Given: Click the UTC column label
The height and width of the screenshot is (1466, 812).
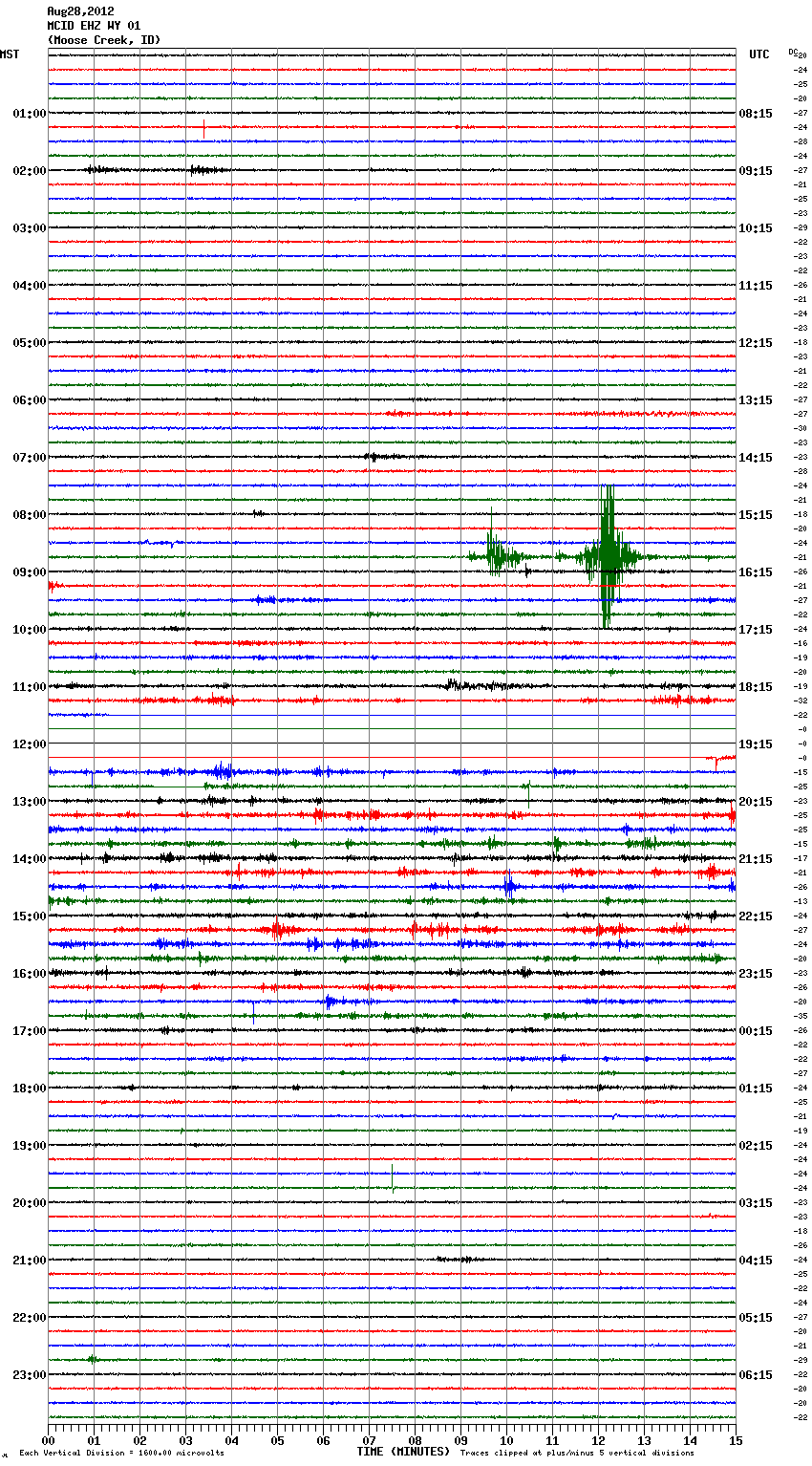Looking at the screenshot, I should coord(759,54).
